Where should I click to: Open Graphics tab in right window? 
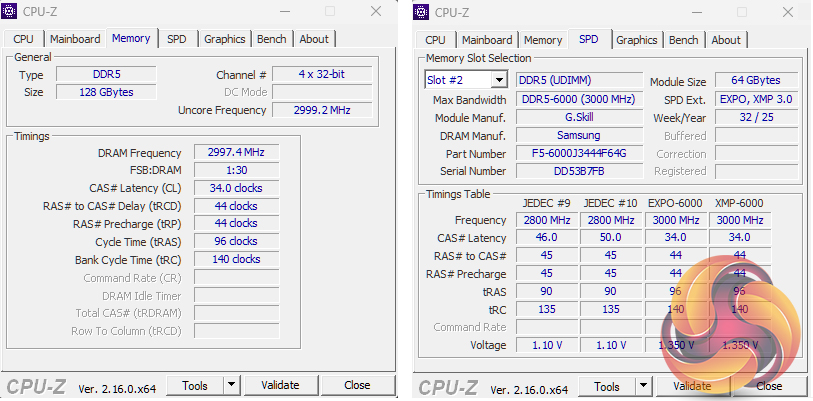(637, 40)
